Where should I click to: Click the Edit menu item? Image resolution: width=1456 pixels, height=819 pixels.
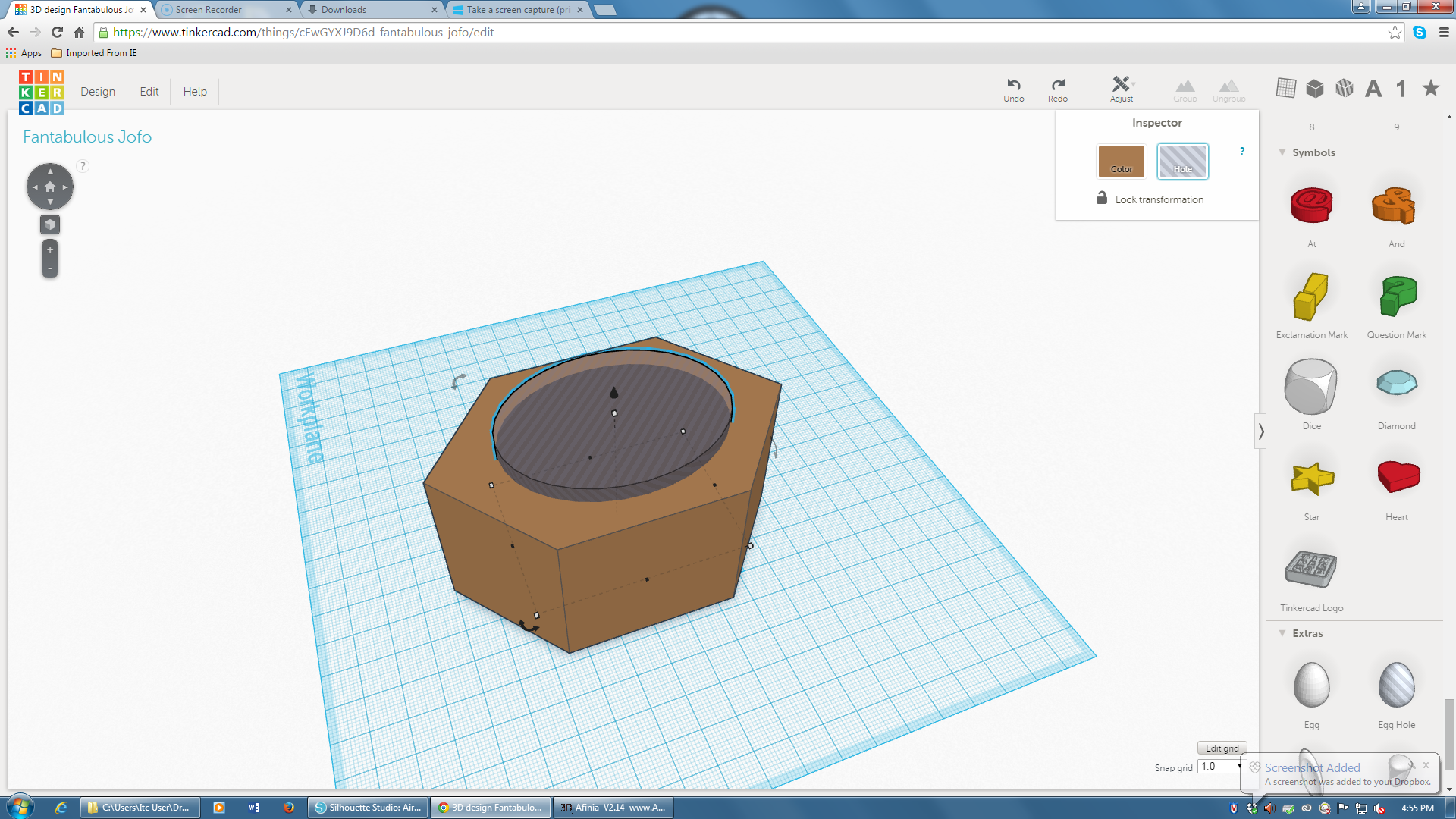[148, 91]
